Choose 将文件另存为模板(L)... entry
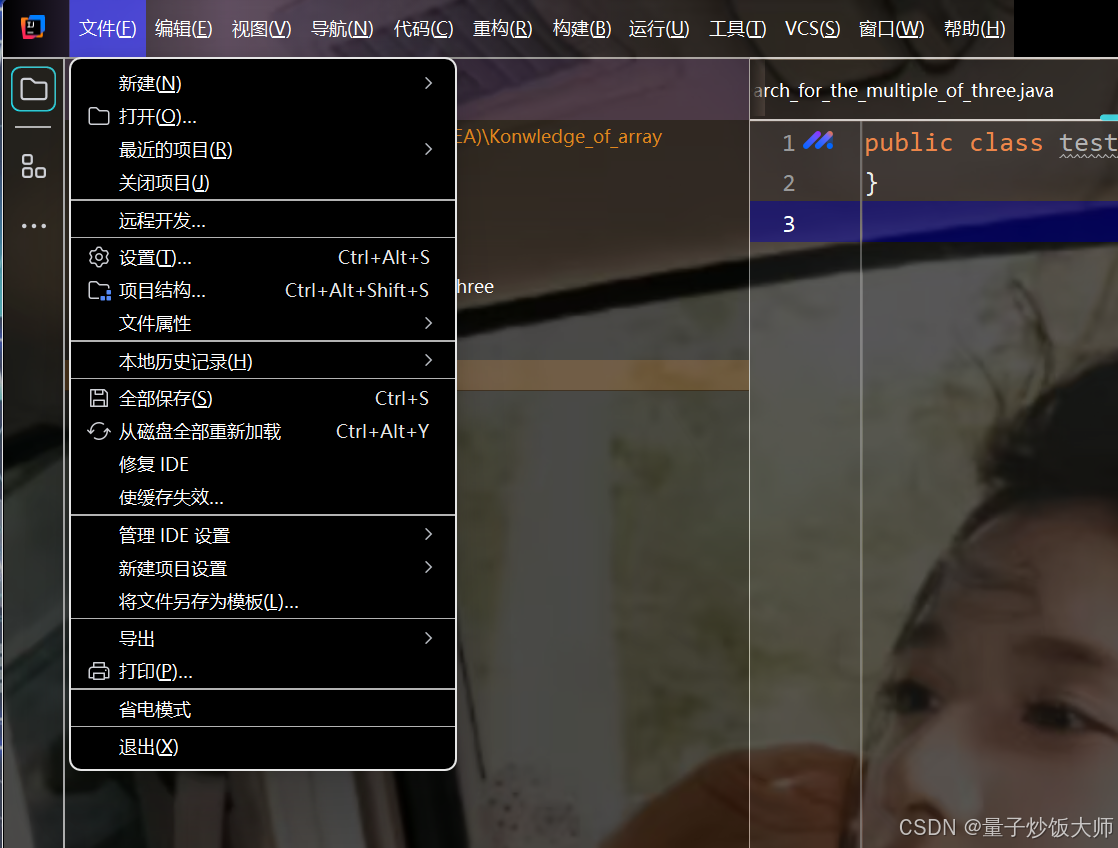Screen dimensions: 1118x848 [263, 601]
